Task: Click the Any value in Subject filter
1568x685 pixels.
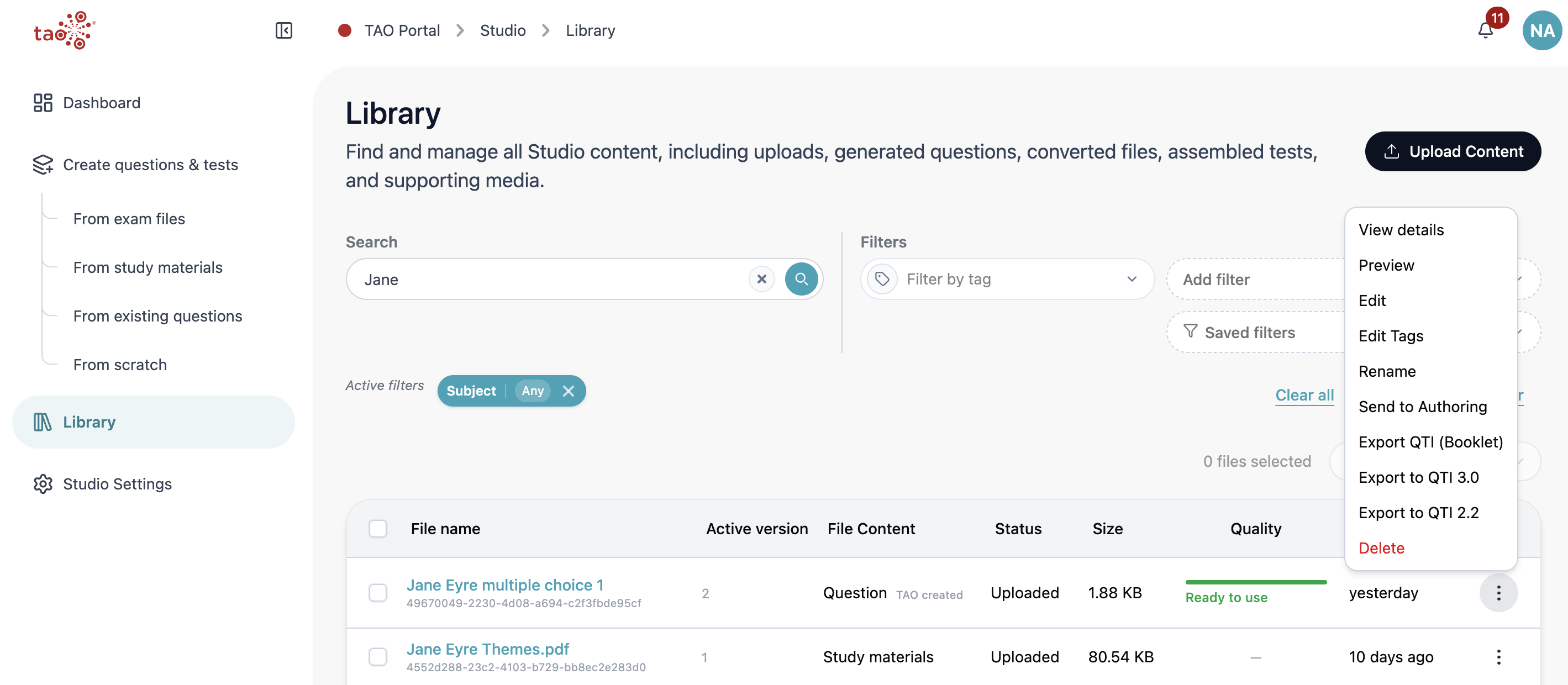Action: point(533,391)
